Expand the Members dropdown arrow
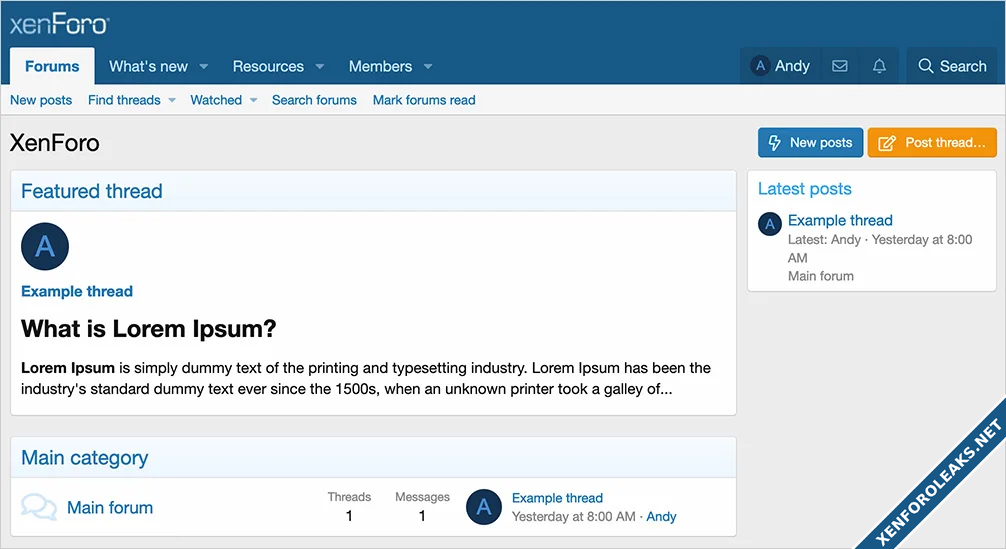Viewport: 1006px width, 549px height. pyautogui.click(x=428, y=67)
